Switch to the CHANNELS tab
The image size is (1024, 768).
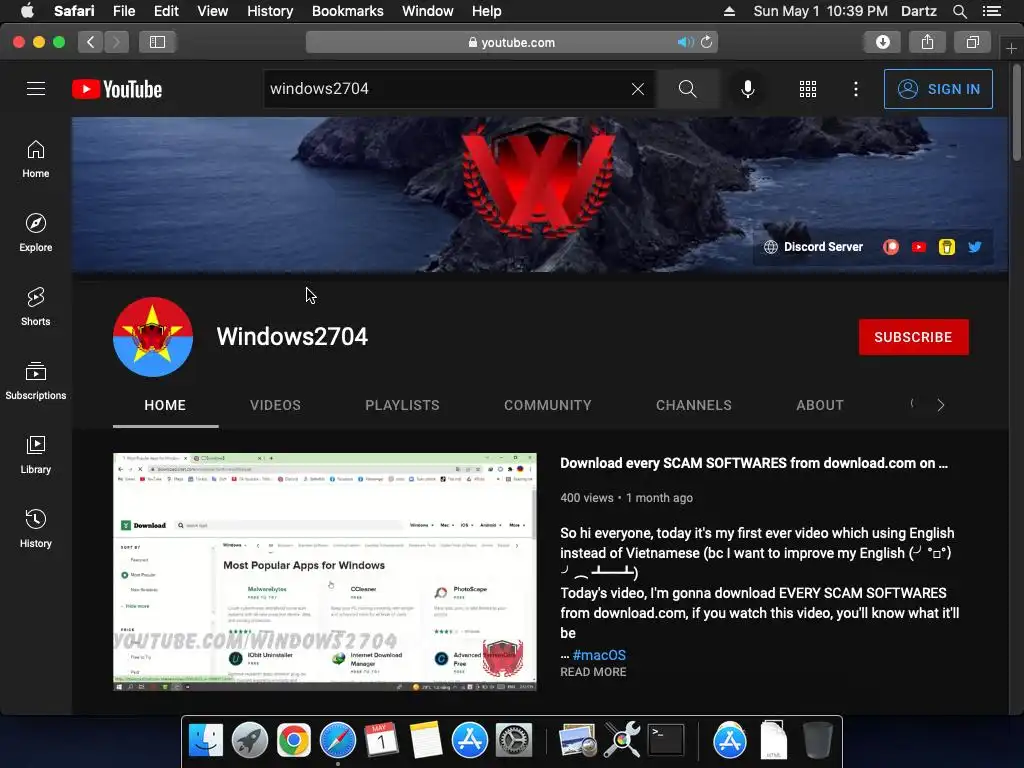click(694, 406)
